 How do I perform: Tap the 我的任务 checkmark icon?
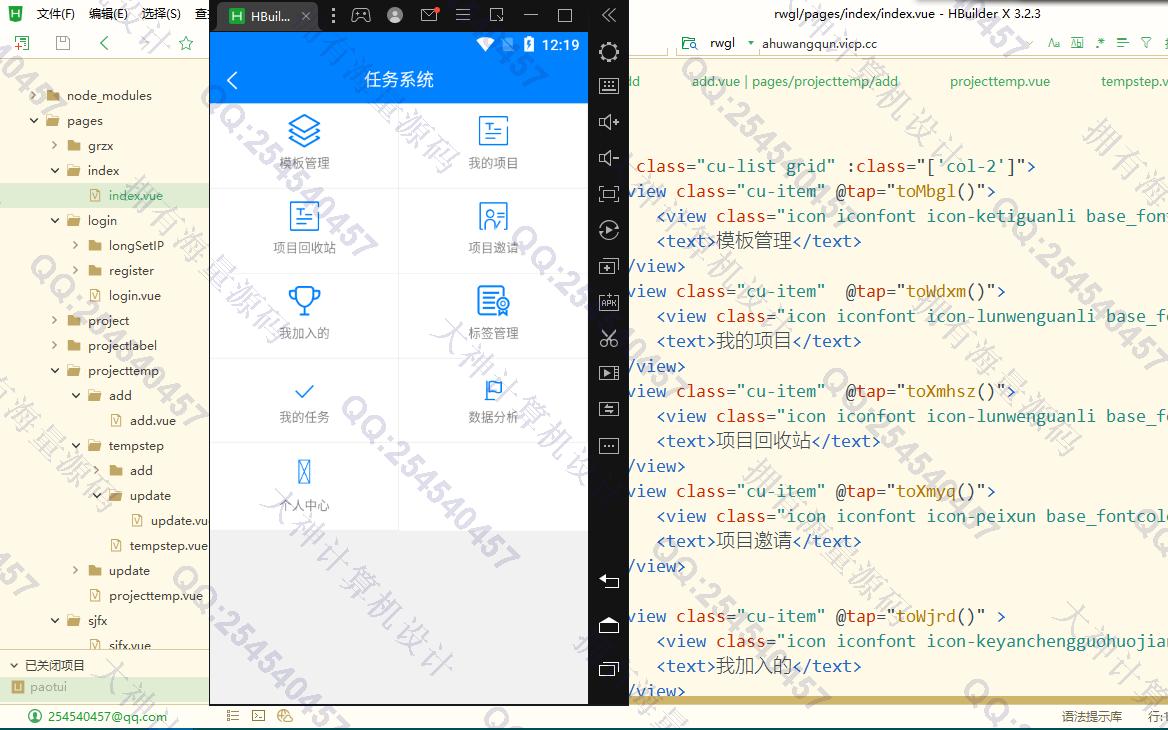tap(304, 391)
